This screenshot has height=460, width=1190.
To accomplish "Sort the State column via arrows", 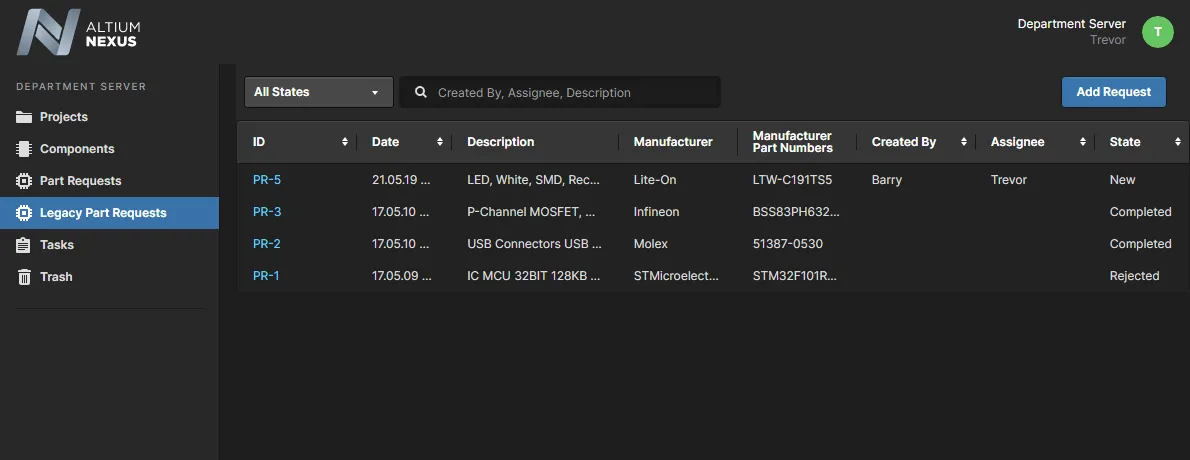I will point(1177,142).
